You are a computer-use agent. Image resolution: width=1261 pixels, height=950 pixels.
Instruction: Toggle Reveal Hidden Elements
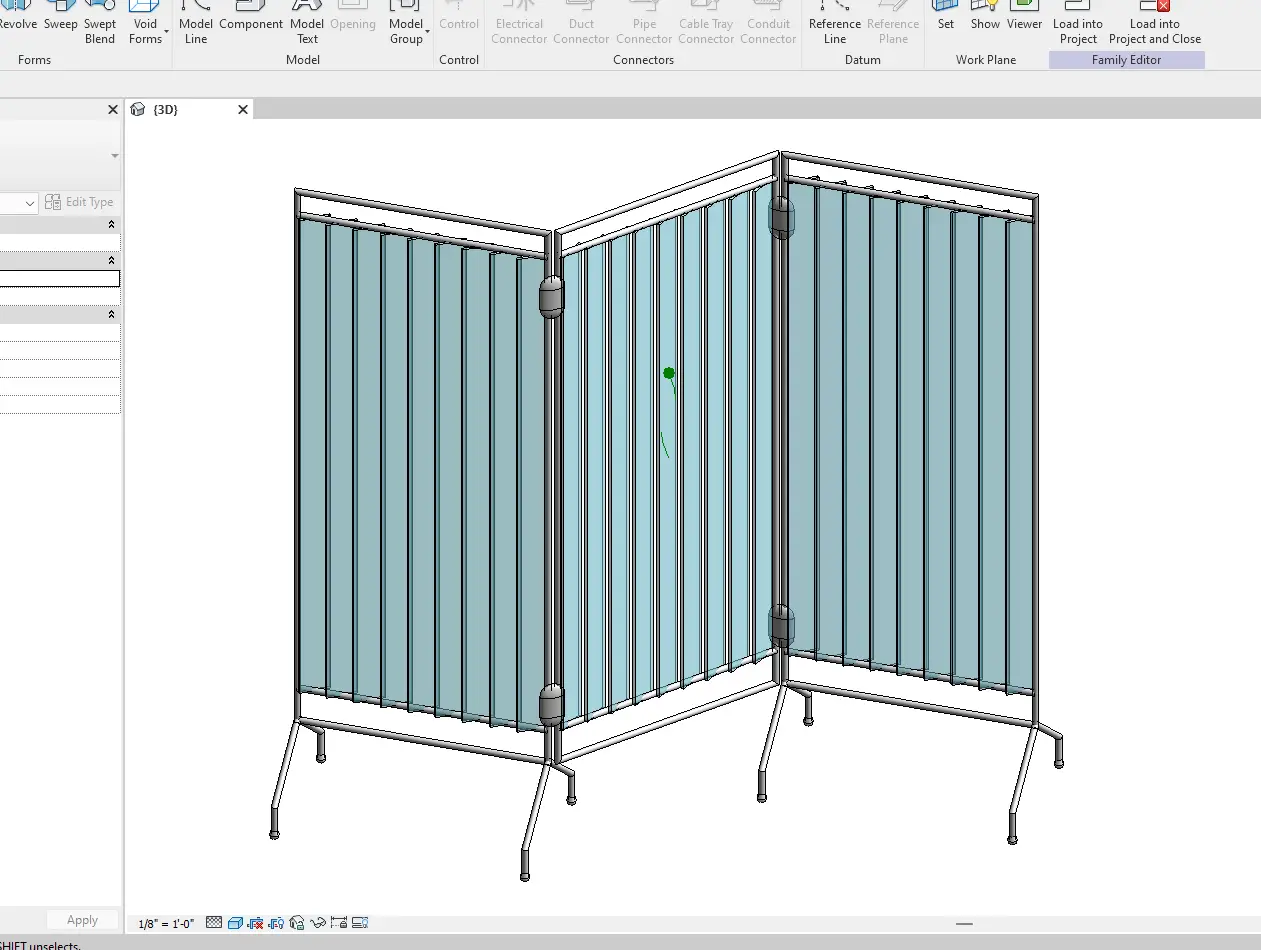click(277, 922)
